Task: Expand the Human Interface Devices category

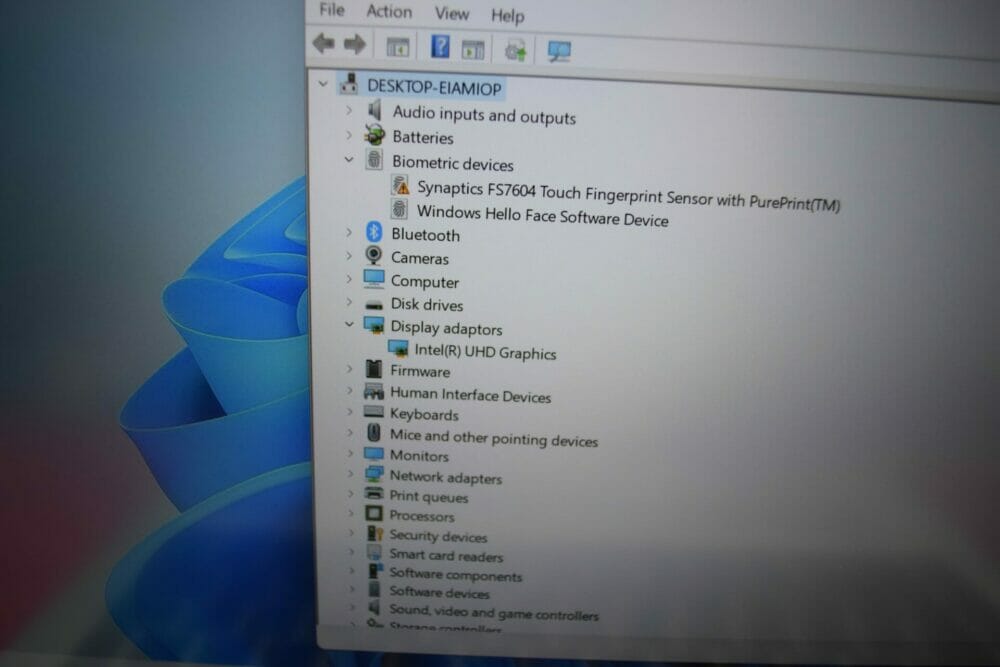Action: point(349,390)
